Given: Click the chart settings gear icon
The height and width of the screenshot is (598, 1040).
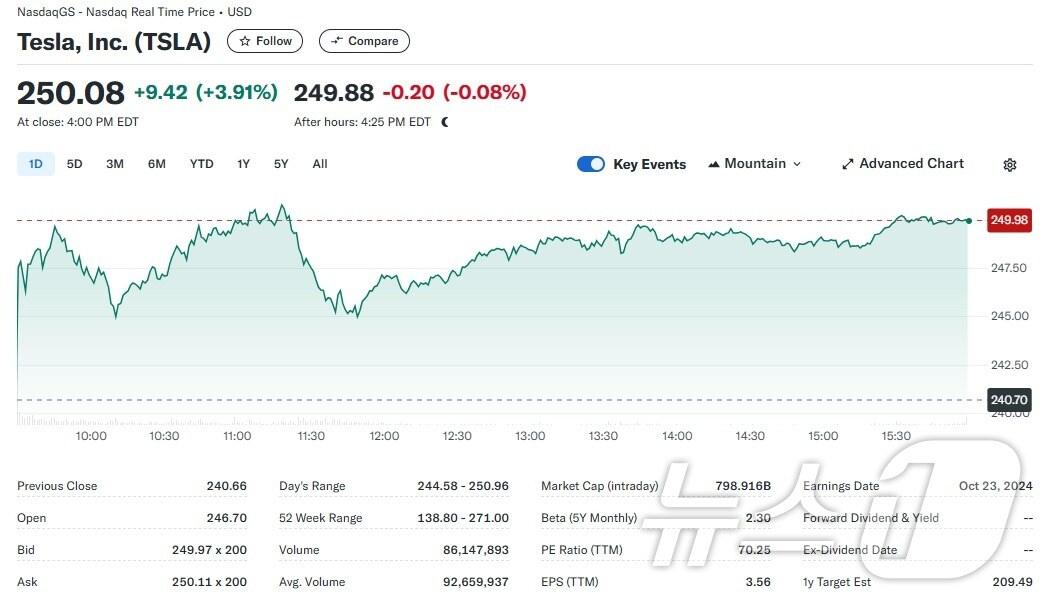Looking at the screenshot, I should [x=1010, y=165].
